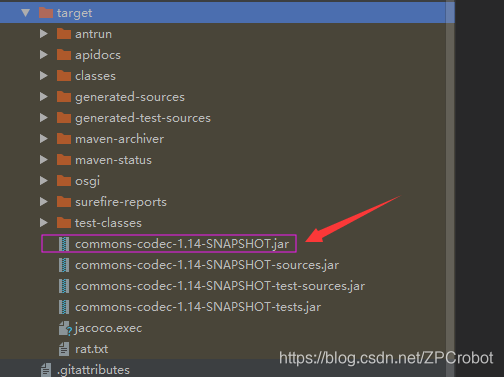Select the jacoco.exec file name

[x=108, y=328]
